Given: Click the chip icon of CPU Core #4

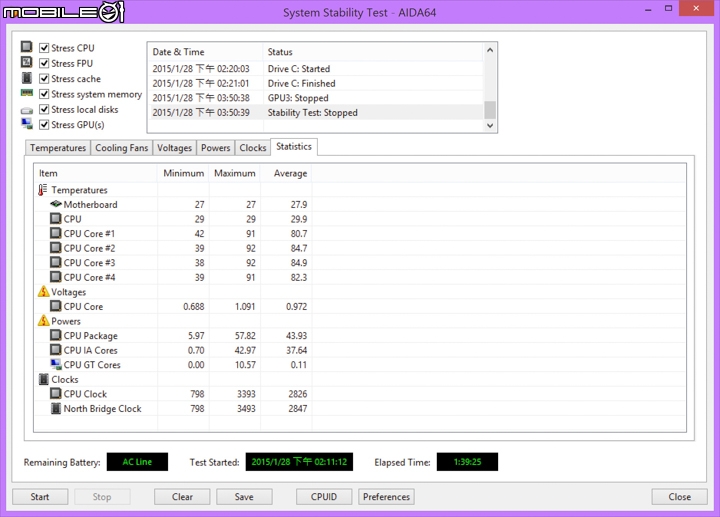Looking at the screenshot, I should tap(56, 277).
